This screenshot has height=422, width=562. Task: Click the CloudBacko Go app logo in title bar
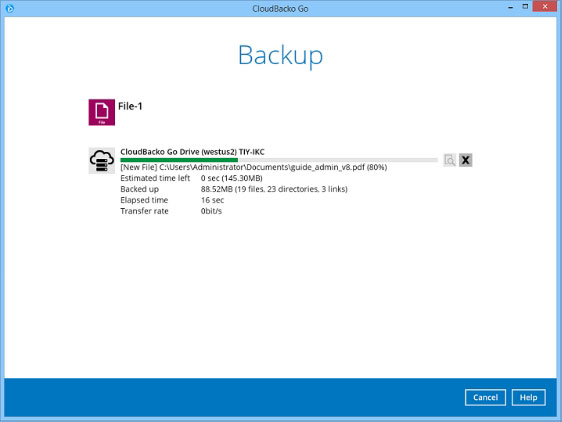click(x=10, y=8)
